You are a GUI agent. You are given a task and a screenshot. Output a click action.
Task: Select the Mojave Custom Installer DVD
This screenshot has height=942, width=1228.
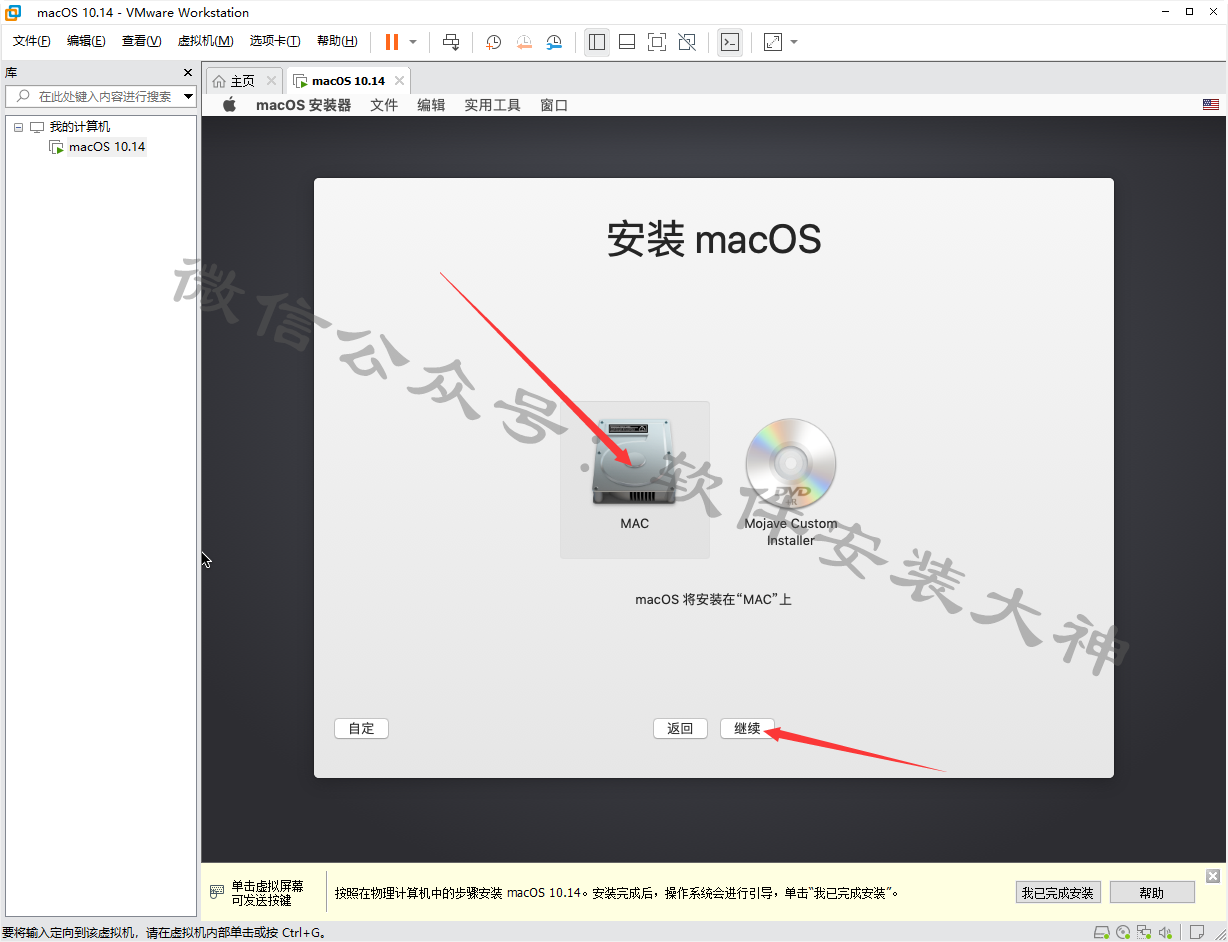tap(790, 482)
